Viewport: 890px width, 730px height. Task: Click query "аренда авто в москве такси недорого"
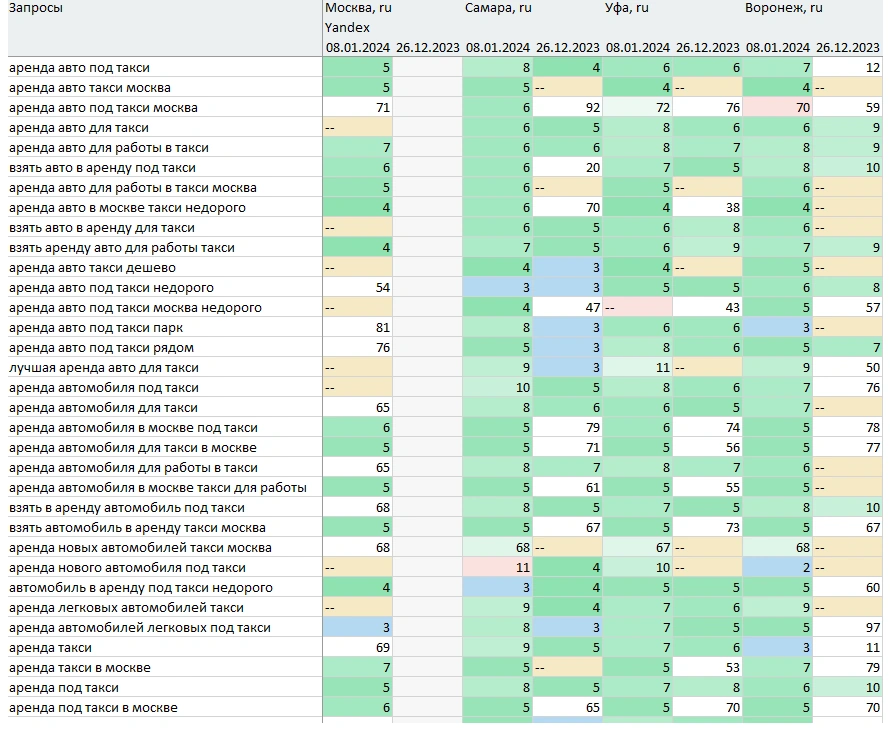click(x=127, y=208)
